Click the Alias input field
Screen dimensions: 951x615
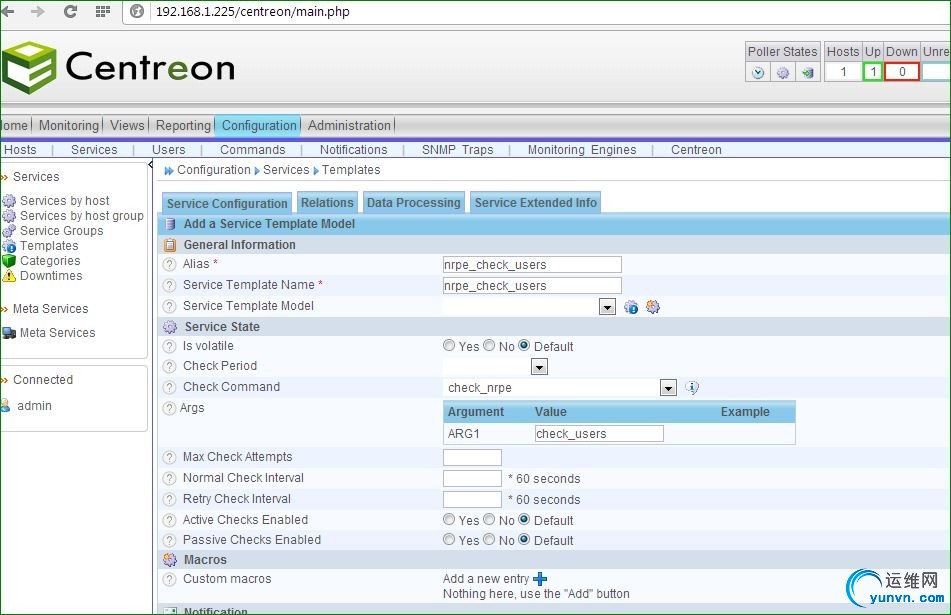(x=532, y=264)
